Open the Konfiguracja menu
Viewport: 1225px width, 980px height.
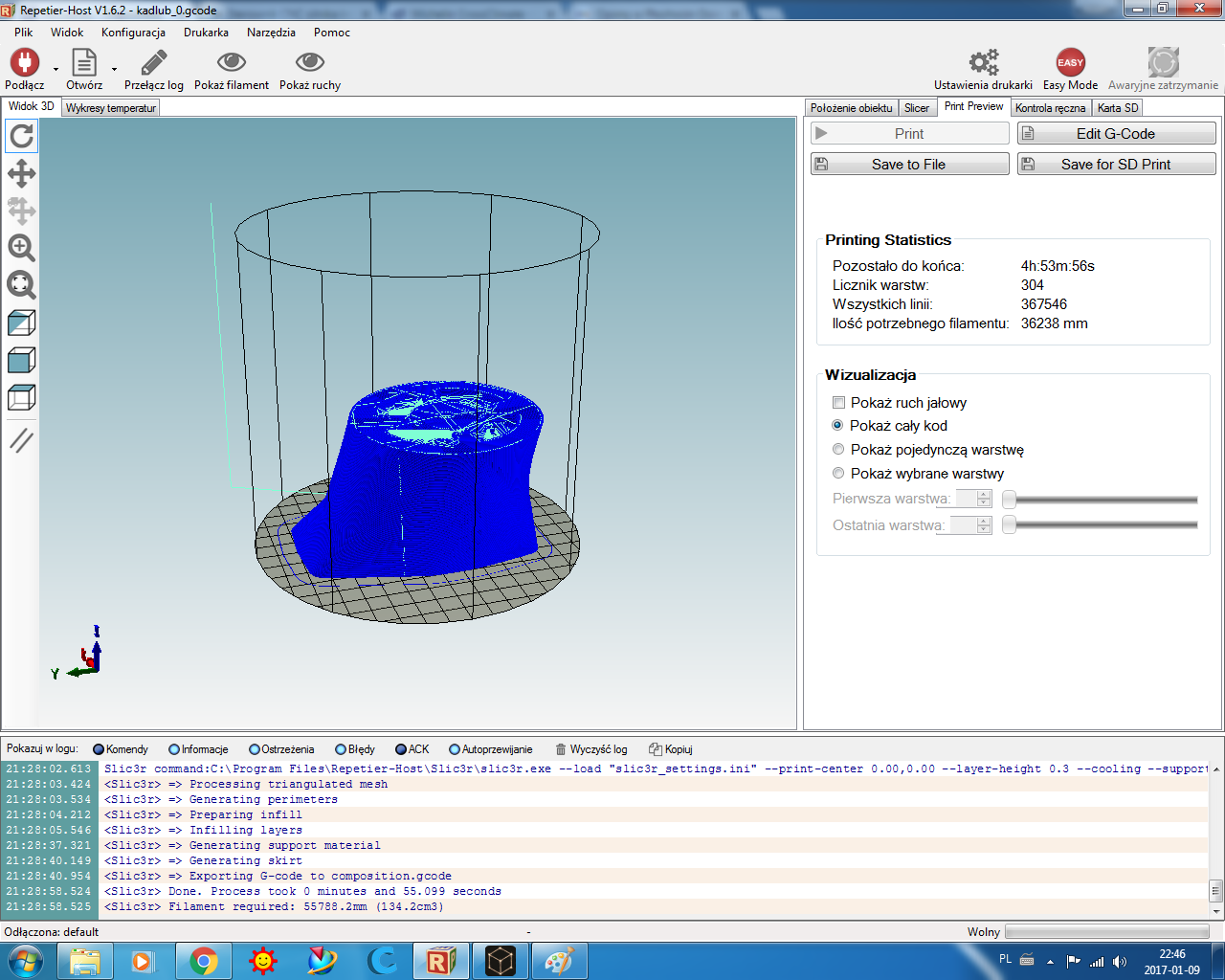coord(133,33)
